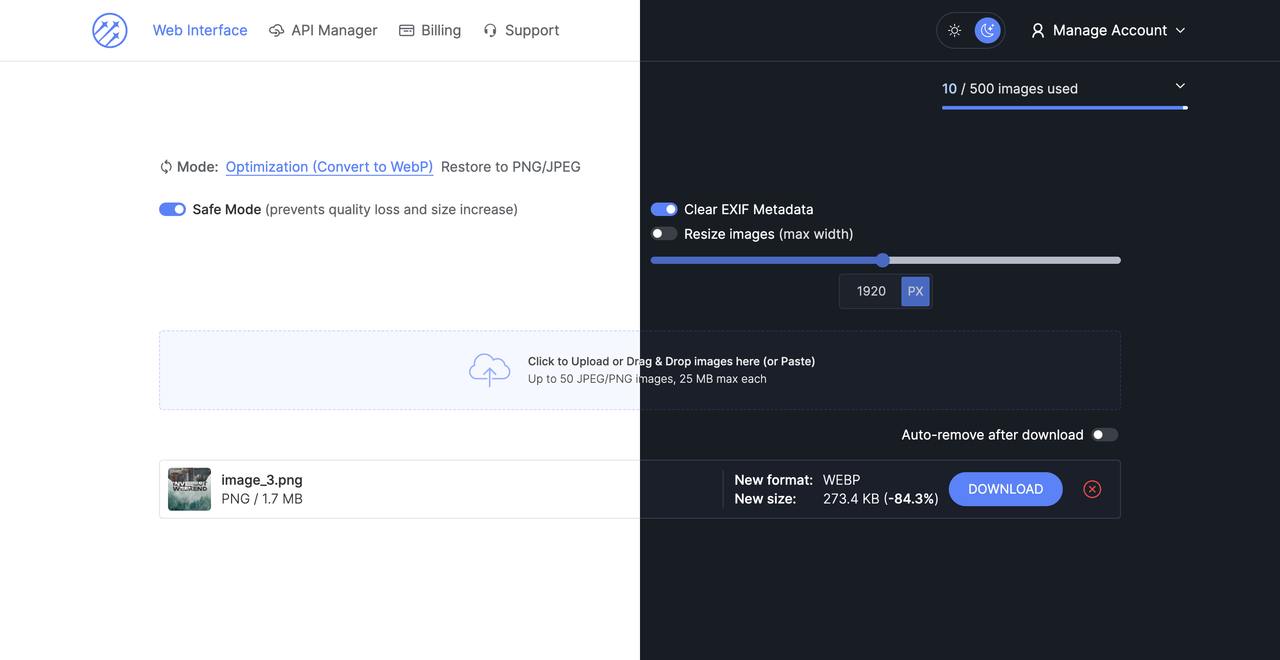This screenshot has height=660, width=1280.
Task: Click the max width slider handle
Action: (x=882, y=260)
